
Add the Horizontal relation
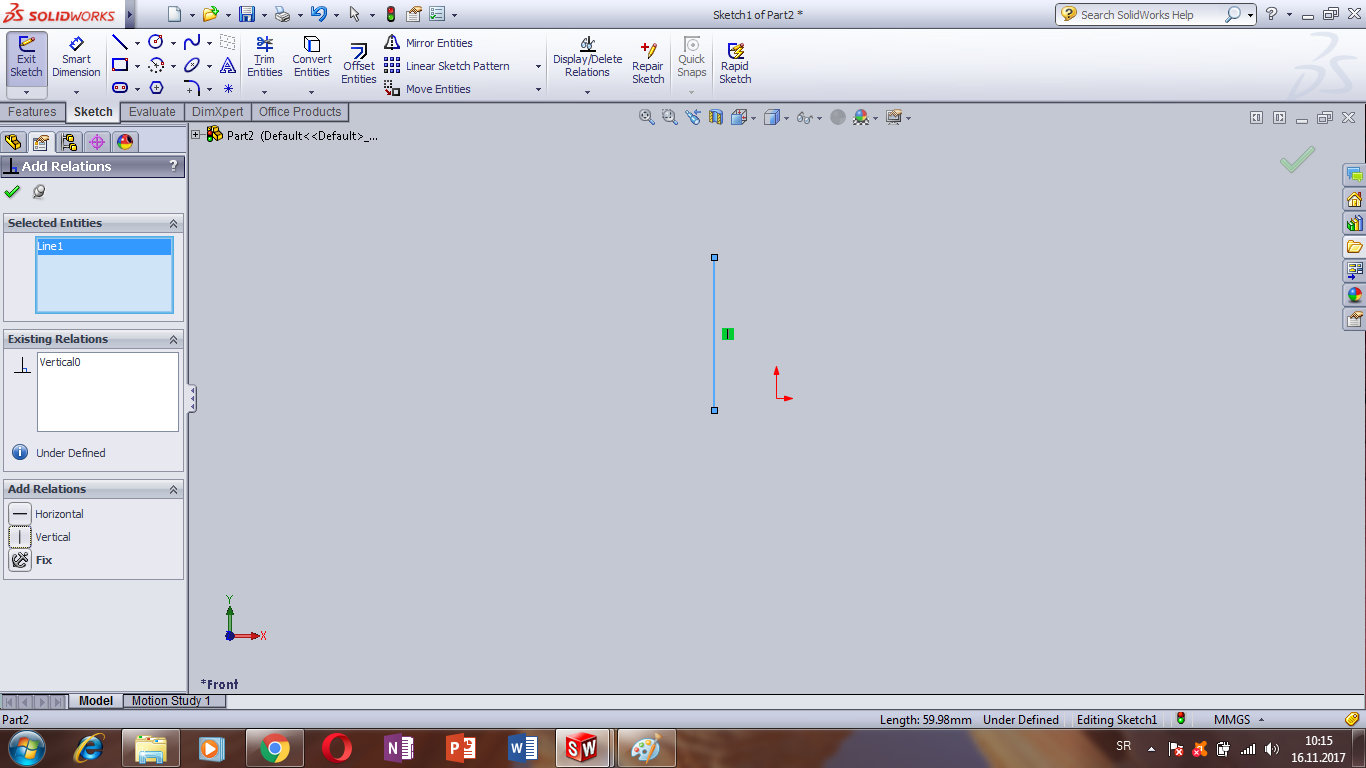48,514
